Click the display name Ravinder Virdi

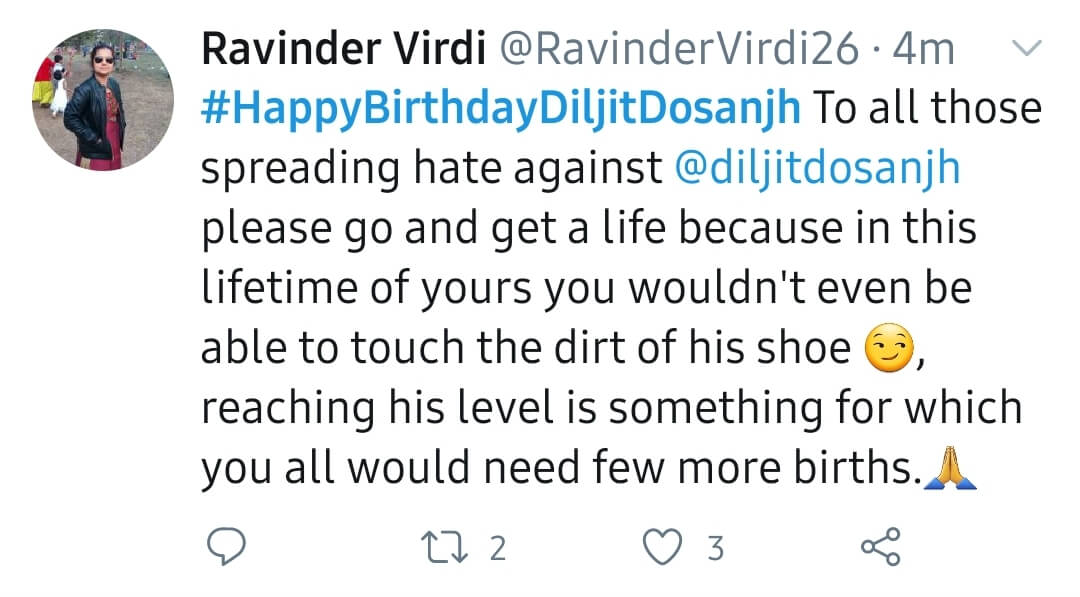338,49
